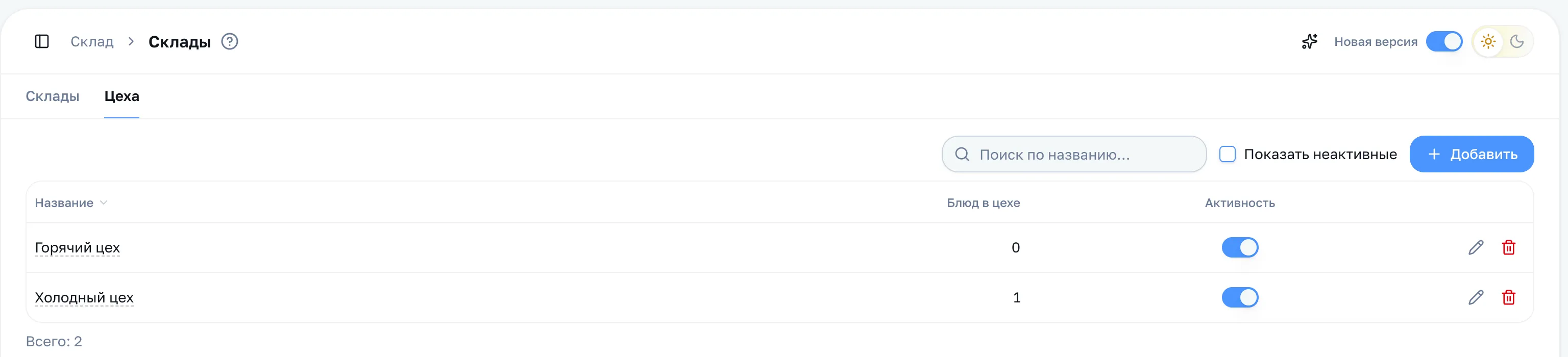1568x357 pixels.
Task: Delete Холодный цех with trash icon
Action: pos(1508,297)
